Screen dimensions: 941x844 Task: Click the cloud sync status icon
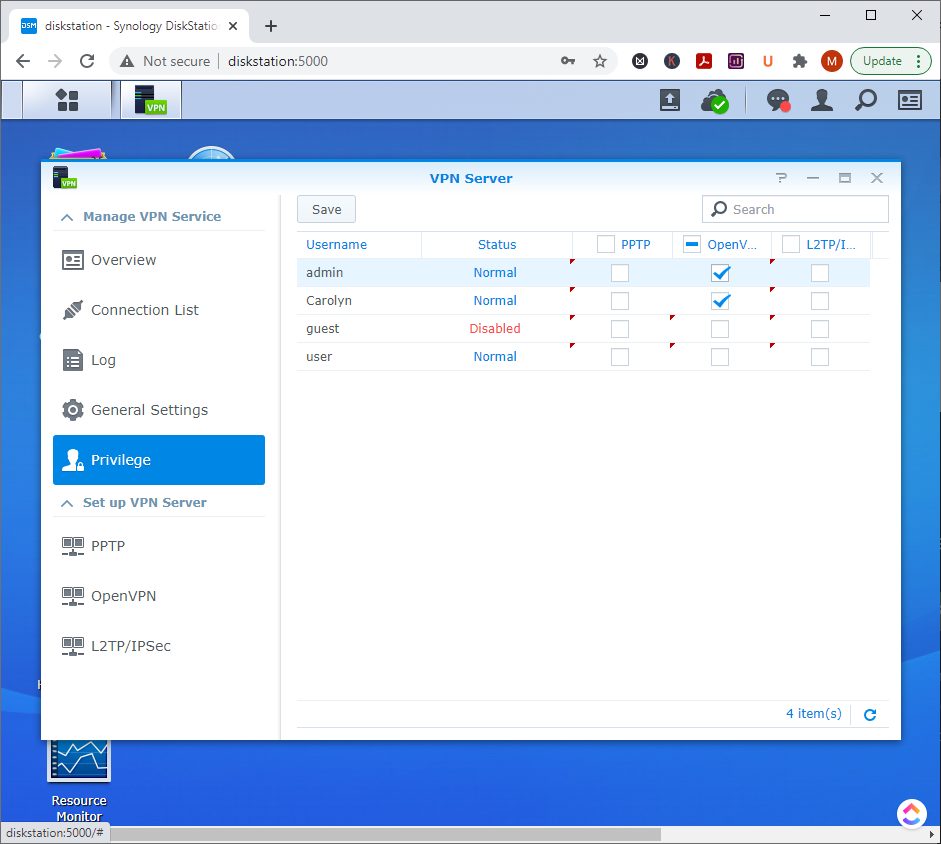[x=714, y=101]
